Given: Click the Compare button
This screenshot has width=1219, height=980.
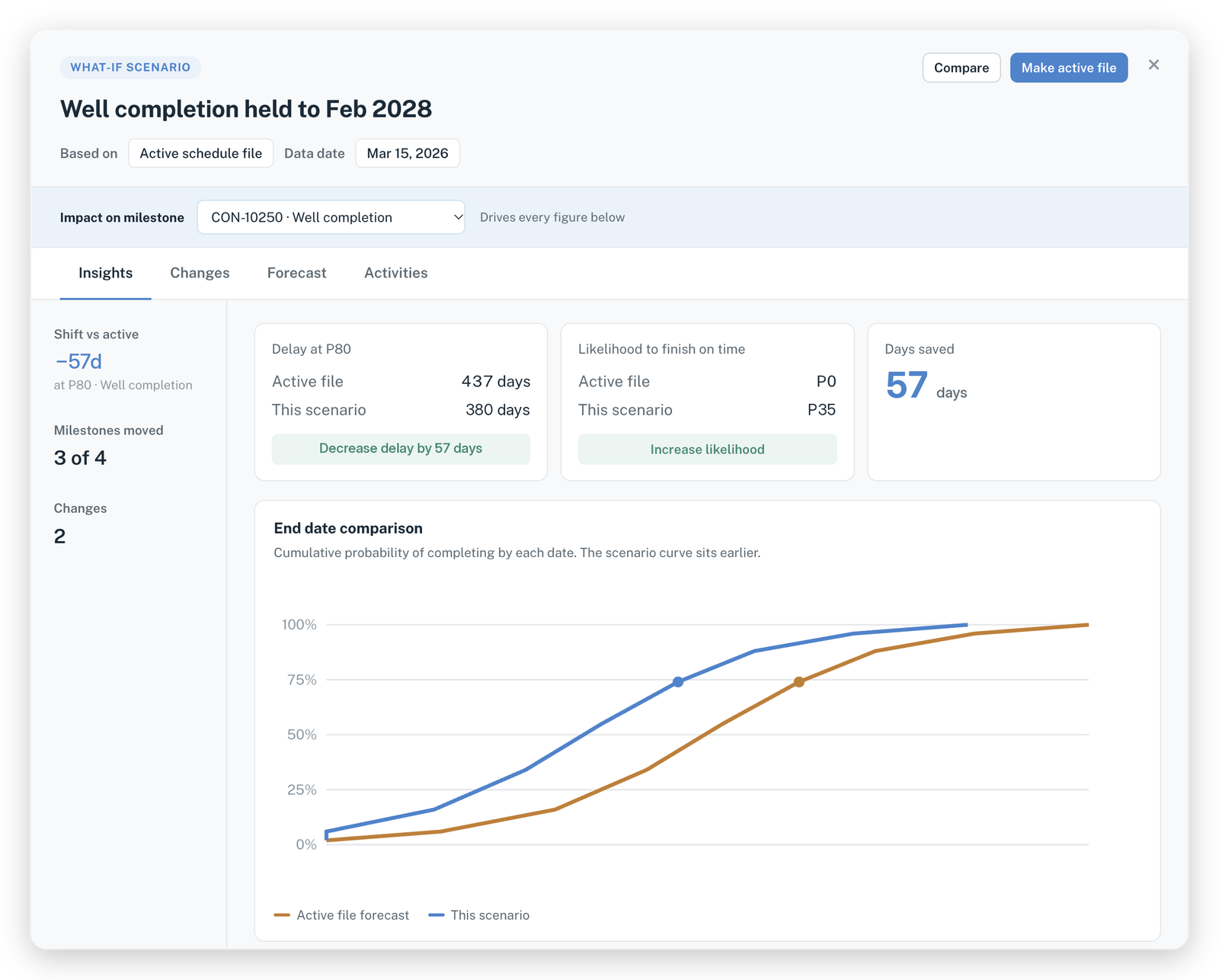Looking at the screenshot, I should click(961, 68).
